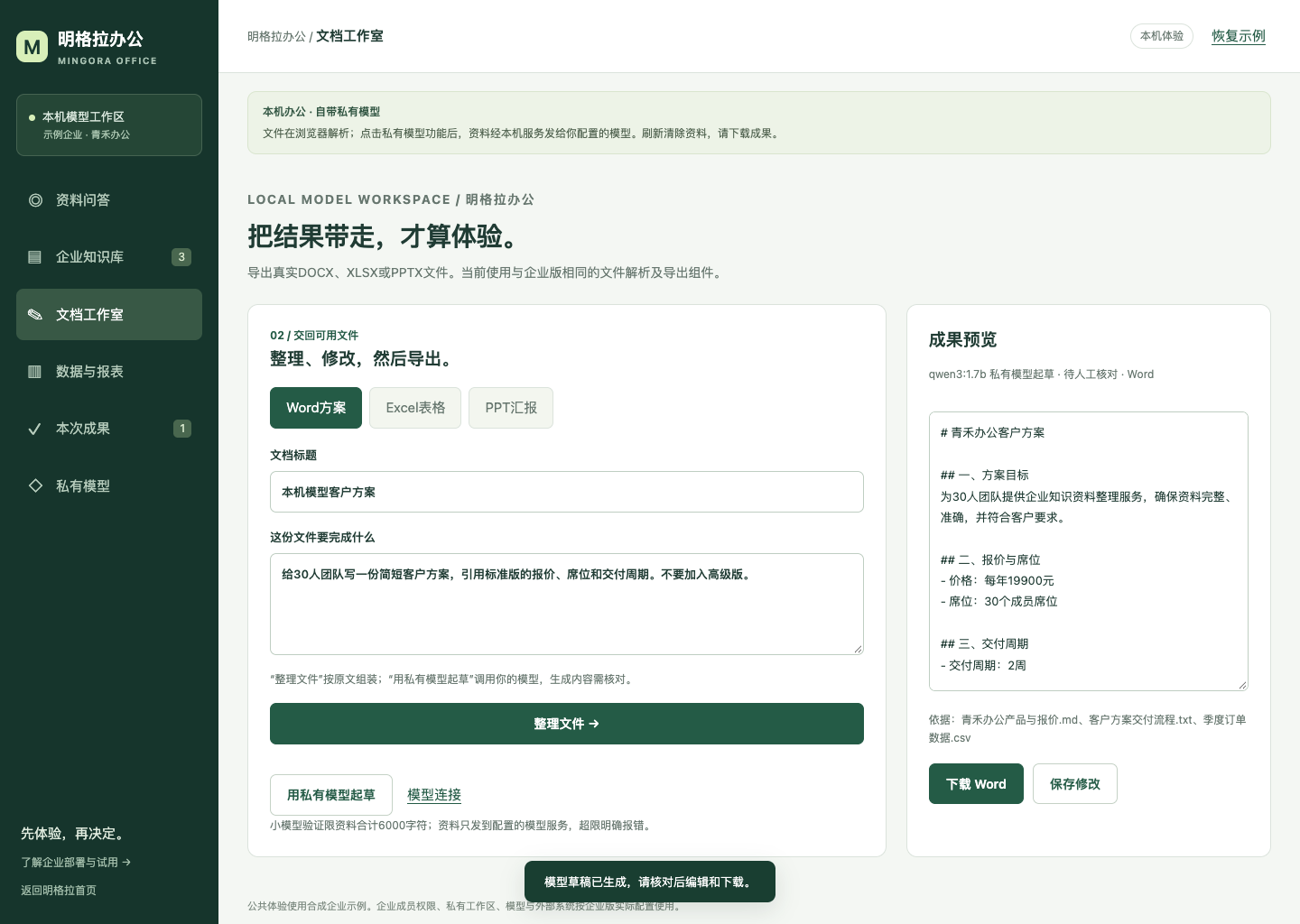Open 了解企业部署与试用 link

(76, 863)
